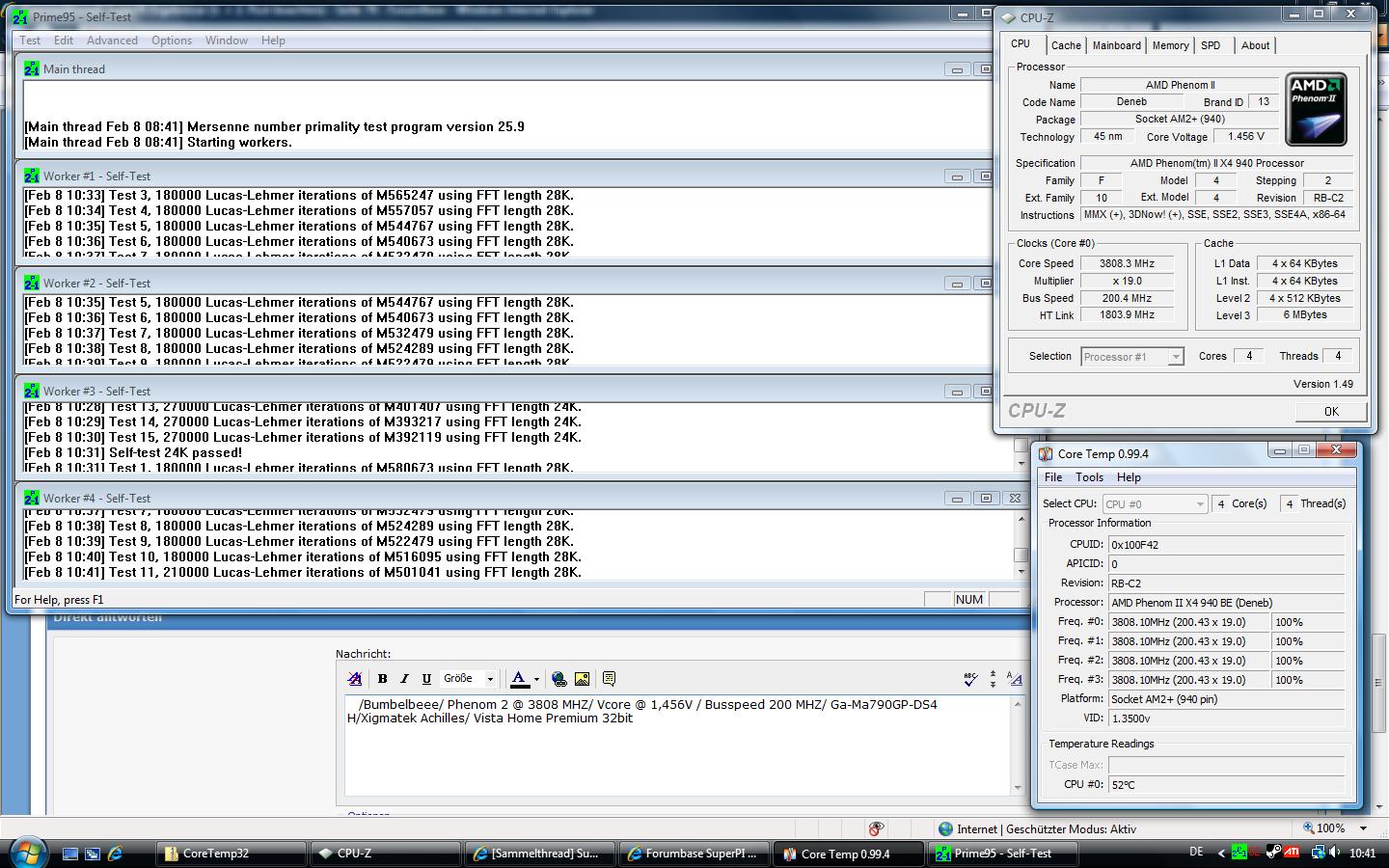Toggle bold formatting in message editor

(383, 679)
